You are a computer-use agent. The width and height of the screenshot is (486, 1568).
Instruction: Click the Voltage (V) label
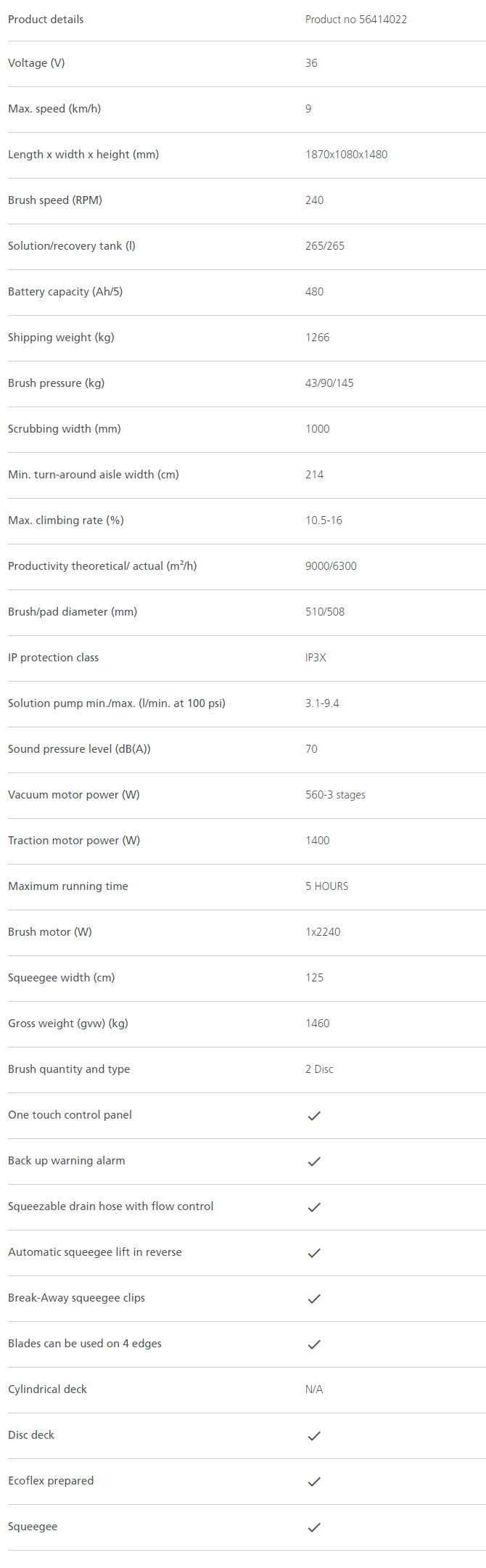(x=36, y=63)
